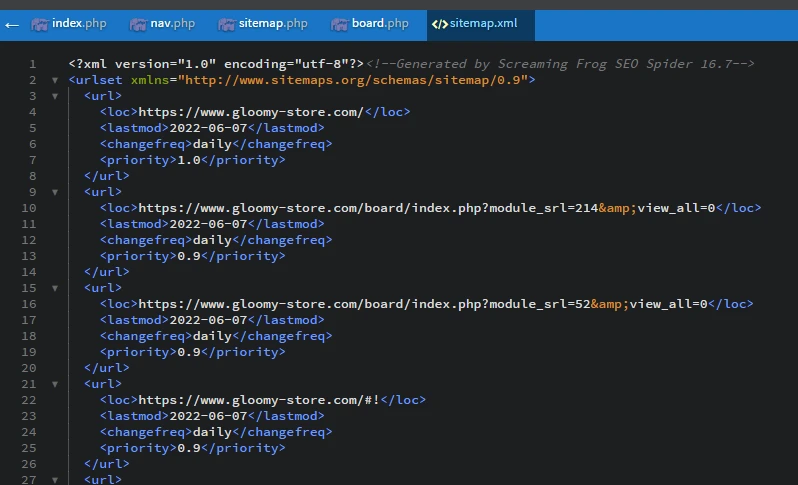Click the &amp; entity on line 16

pos(610,304)
